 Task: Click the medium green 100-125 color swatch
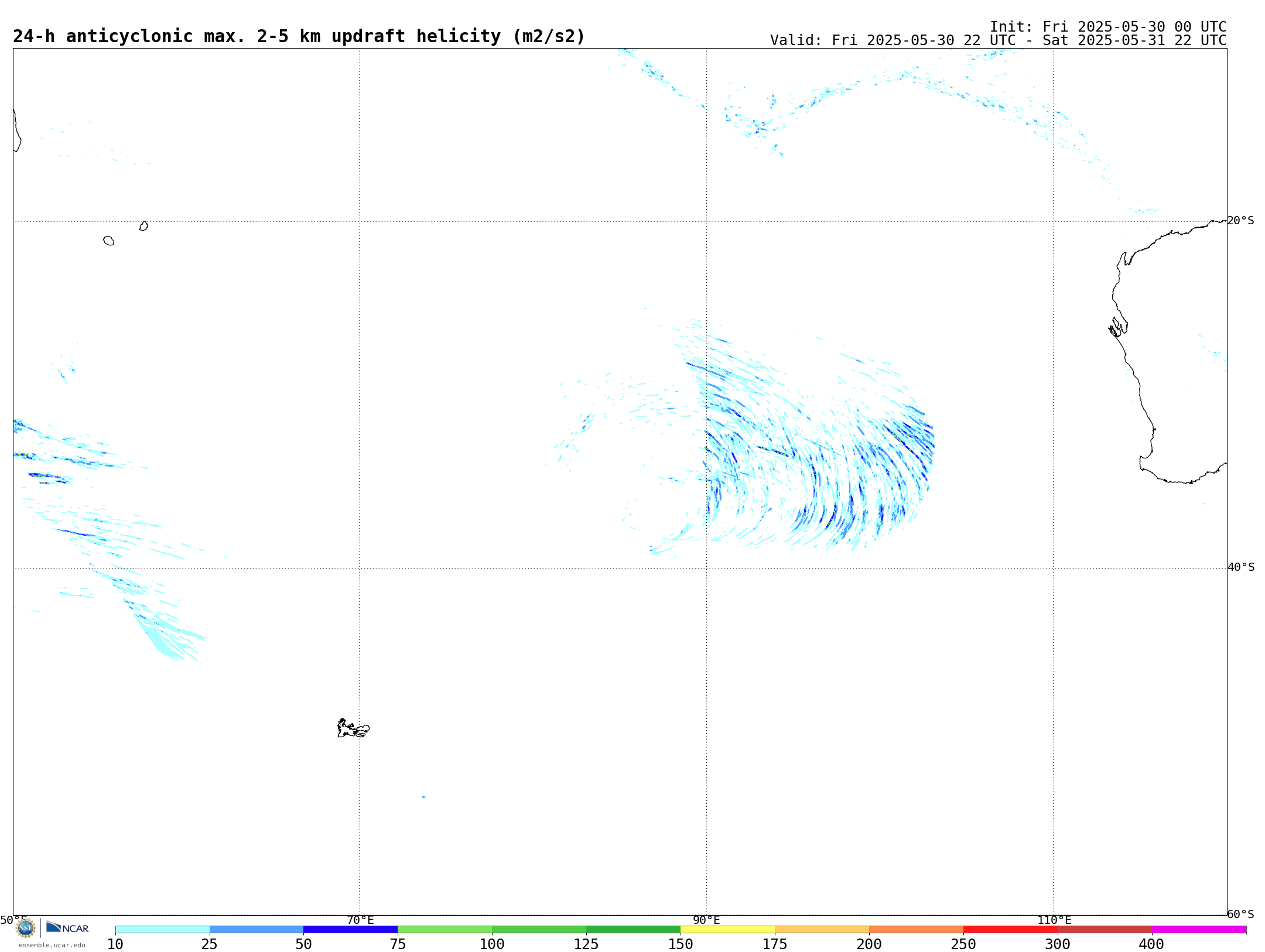click(x=539, y=929)
